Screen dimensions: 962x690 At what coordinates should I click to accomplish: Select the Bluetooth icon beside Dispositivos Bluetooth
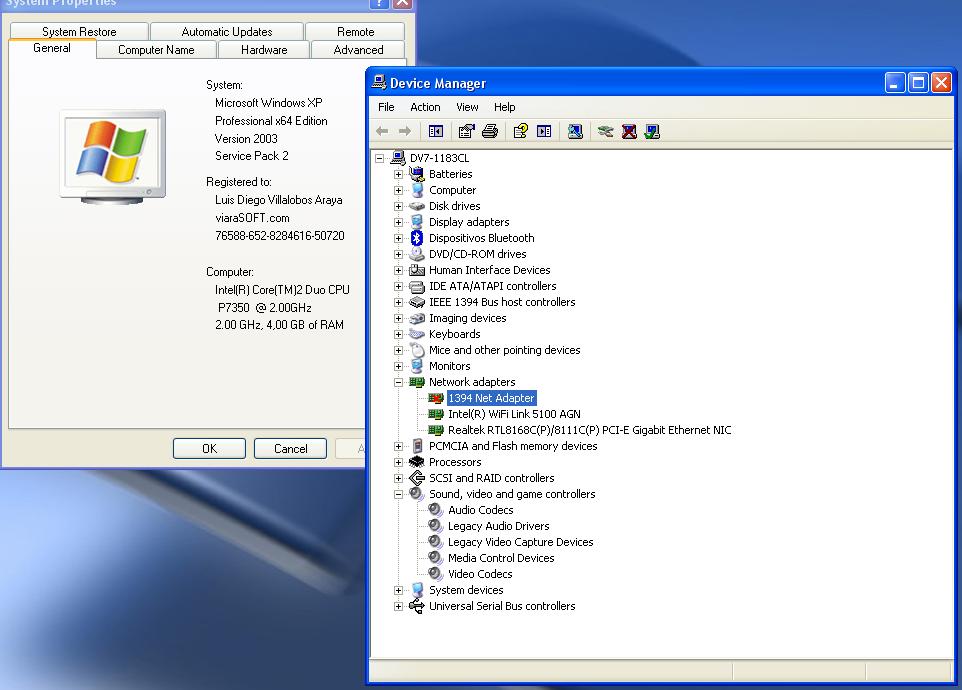[417, 238]
